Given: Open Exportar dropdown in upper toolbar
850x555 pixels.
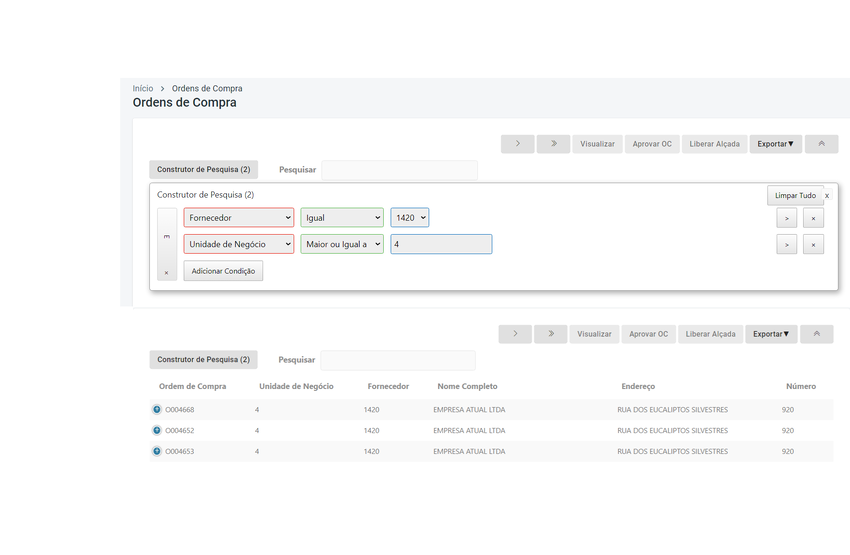Looking at the screenshot, I should tap(776, 144).
